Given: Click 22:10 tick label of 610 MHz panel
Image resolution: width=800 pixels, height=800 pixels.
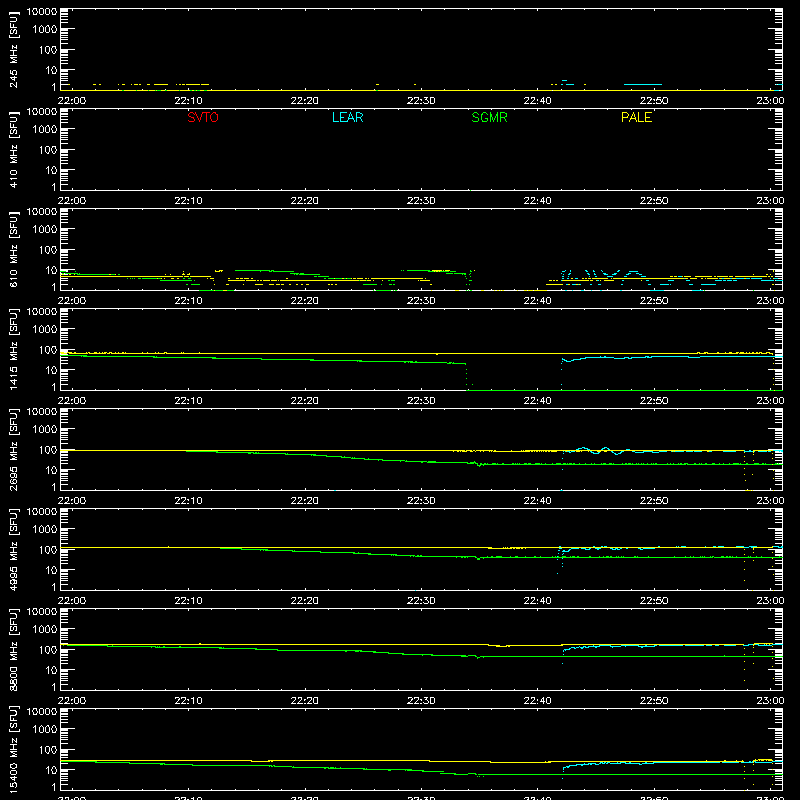Looking at the screenshot, I should (x=188, y=301).
